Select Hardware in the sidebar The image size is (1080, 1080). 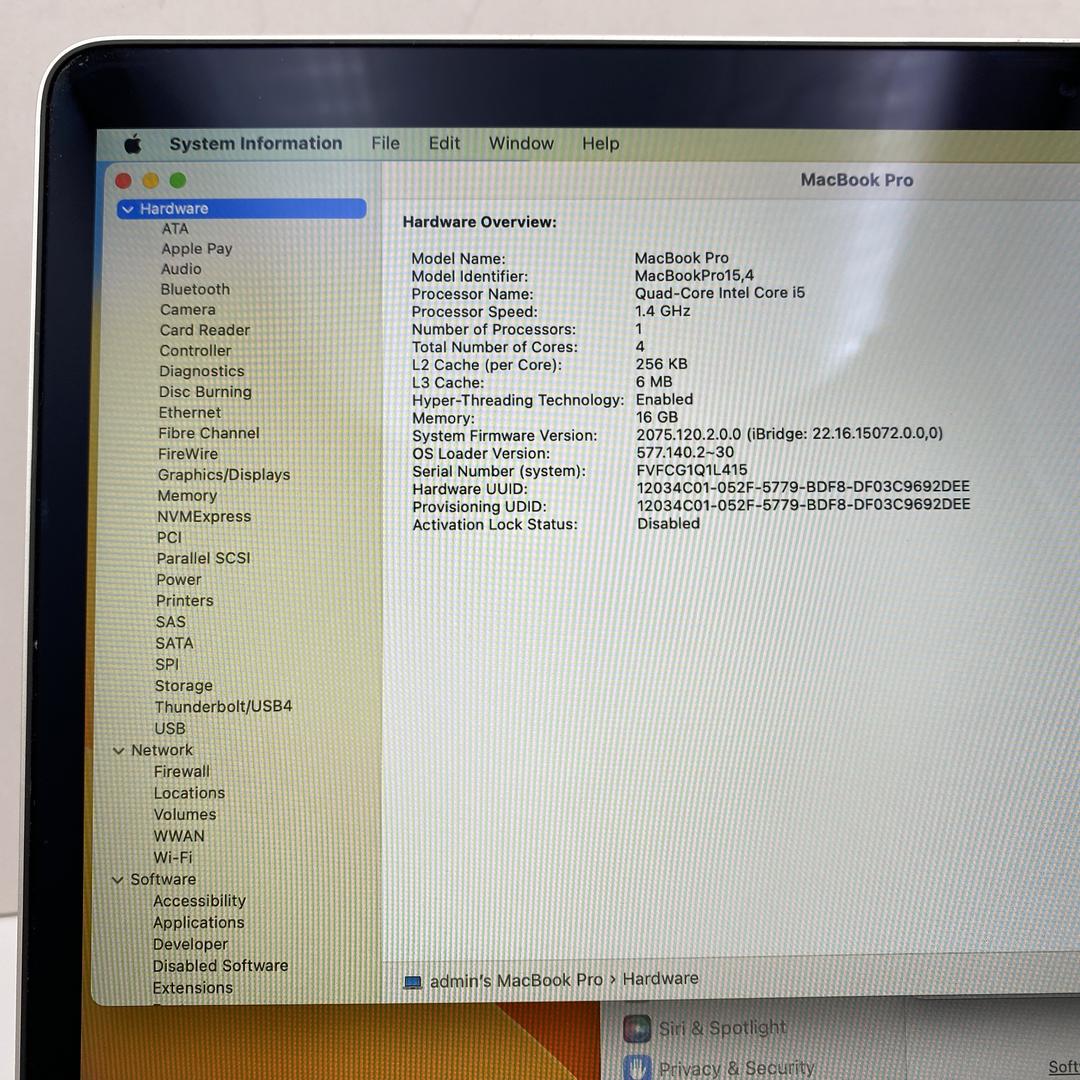click(242, 209)
